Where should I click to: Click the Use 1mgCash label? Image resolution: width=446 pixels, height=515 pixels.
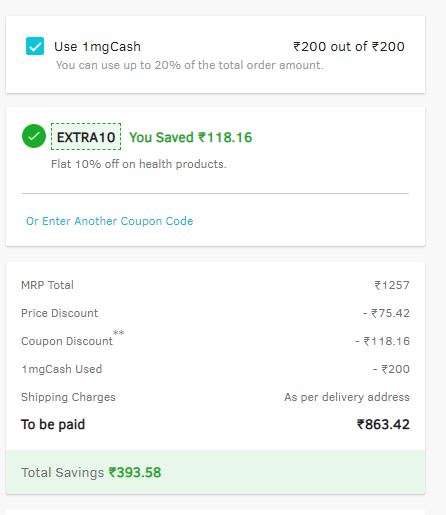[97, 47]
